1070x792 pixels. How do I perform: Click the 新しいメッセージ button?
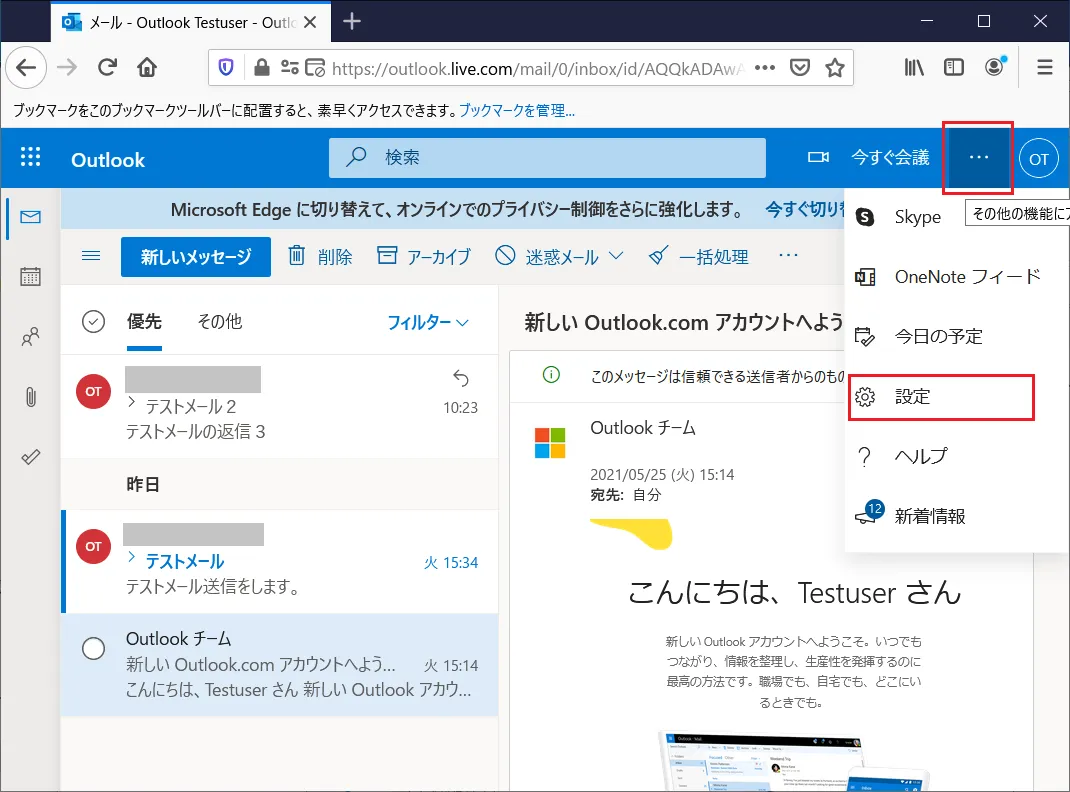click(x=196, y=256)
